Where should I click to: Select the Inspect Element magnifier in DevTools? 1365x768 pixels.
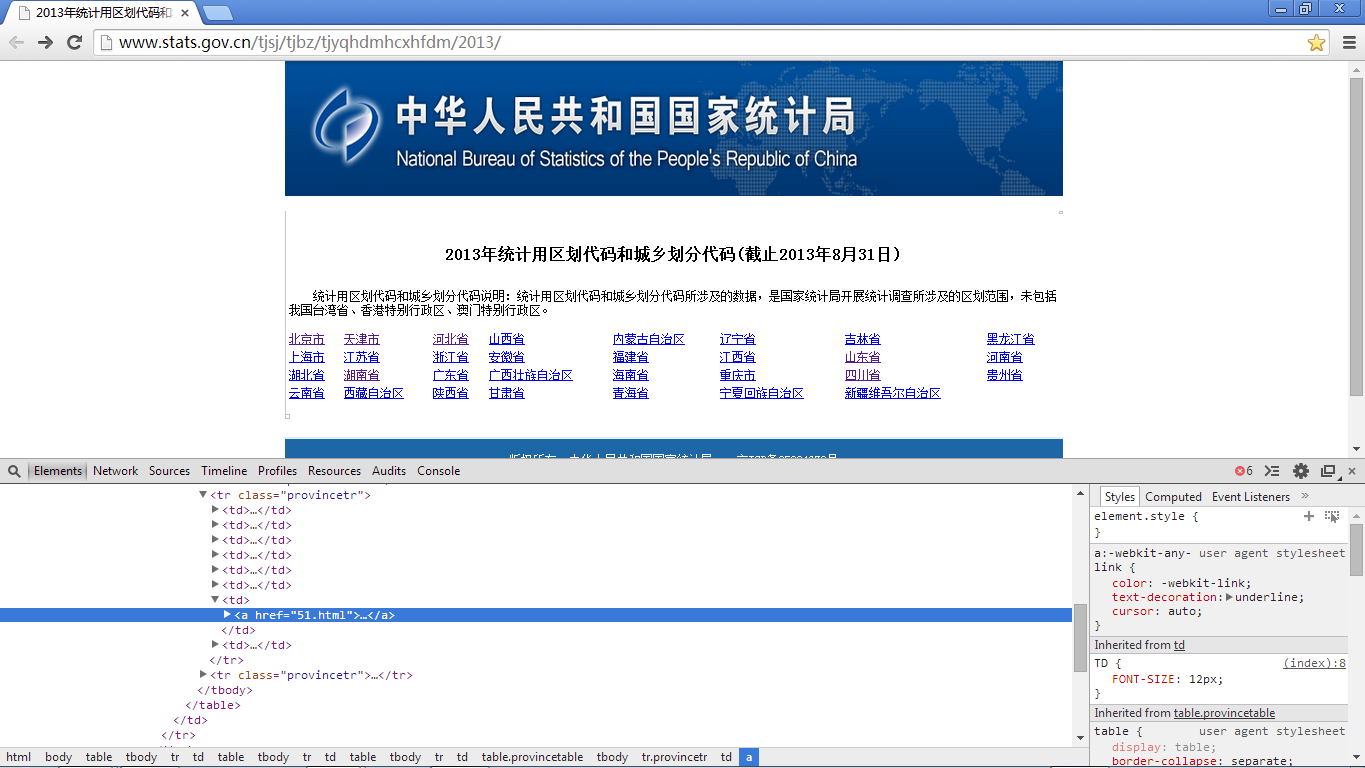click(x=14, y=470)
